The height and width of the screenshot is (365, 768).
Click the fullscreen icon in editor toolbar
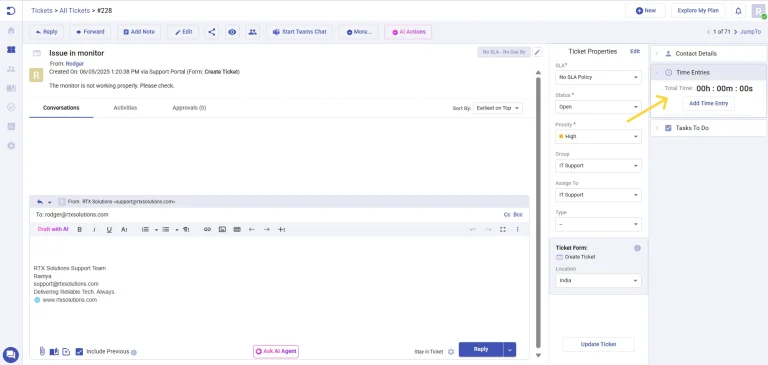(503, 229)
